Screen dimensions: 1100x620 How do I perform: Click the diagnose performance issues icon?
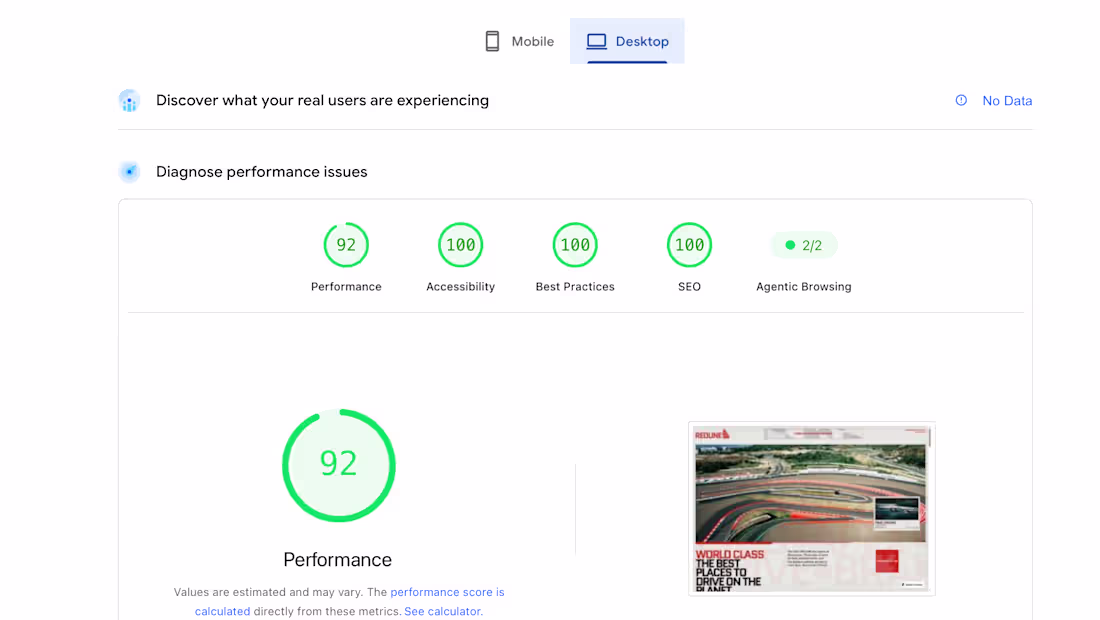pyautogui.click(x=129, y=172)
